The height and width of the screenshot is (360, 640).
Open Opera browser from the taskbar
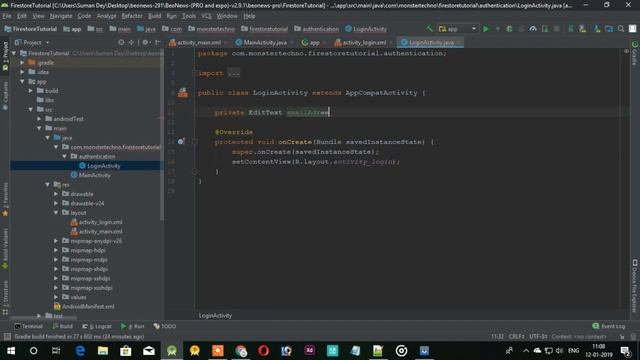tap(263, 351)
